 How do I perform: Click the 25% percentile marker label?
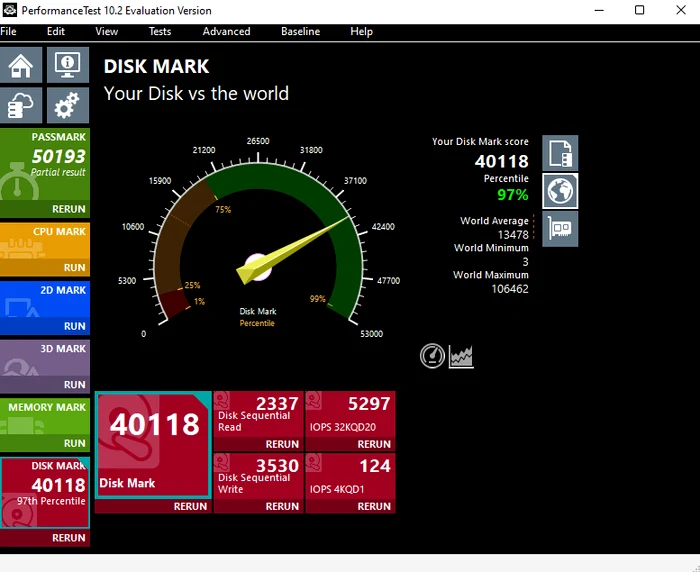(192, 285)
